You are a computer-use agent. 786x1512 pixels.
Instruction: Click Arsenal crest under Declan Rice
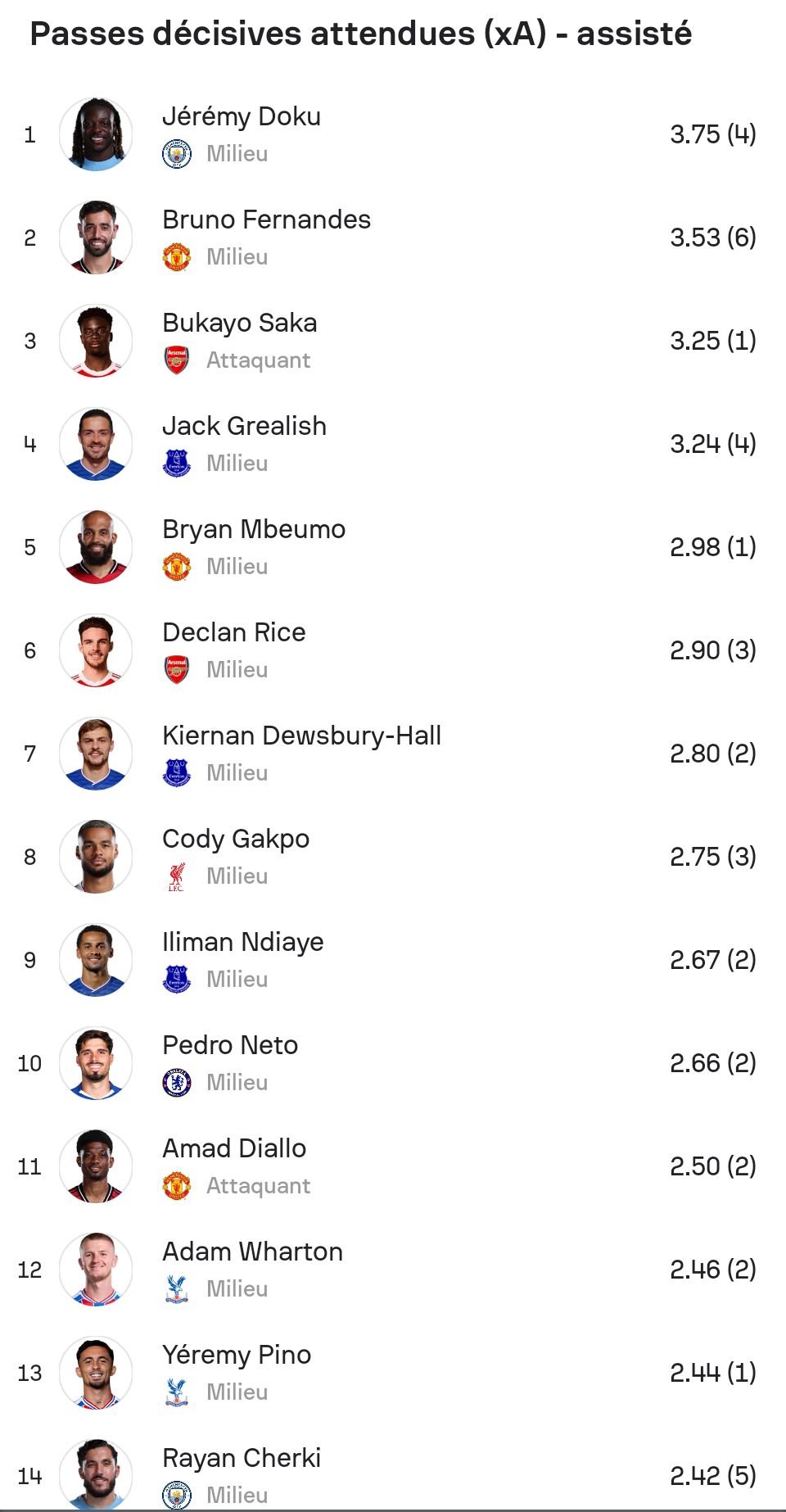[177, 670]
